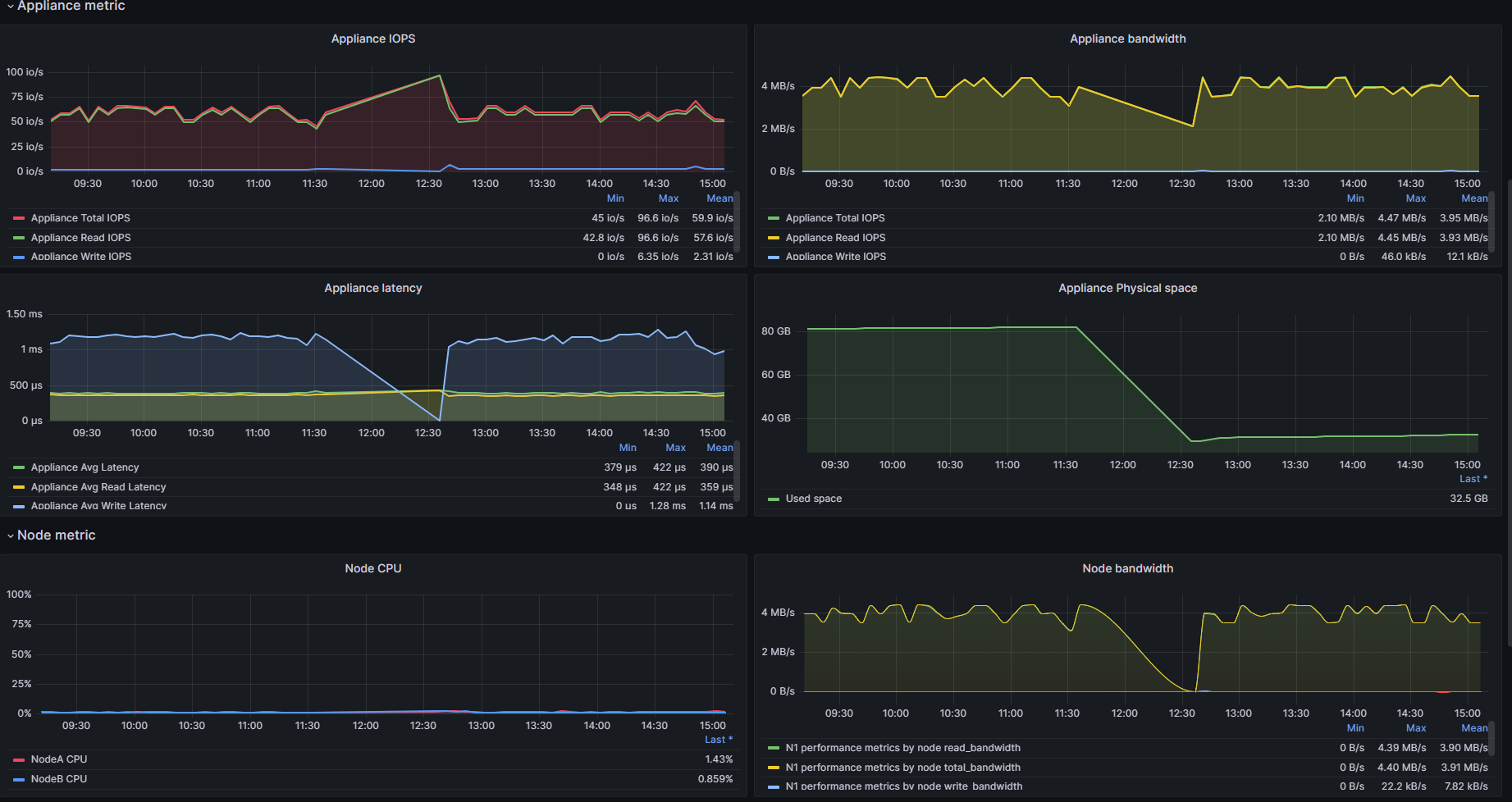Sort Physical space legend by Last *
Screen dimensions: 1512x802
(x=1473, y=479)
